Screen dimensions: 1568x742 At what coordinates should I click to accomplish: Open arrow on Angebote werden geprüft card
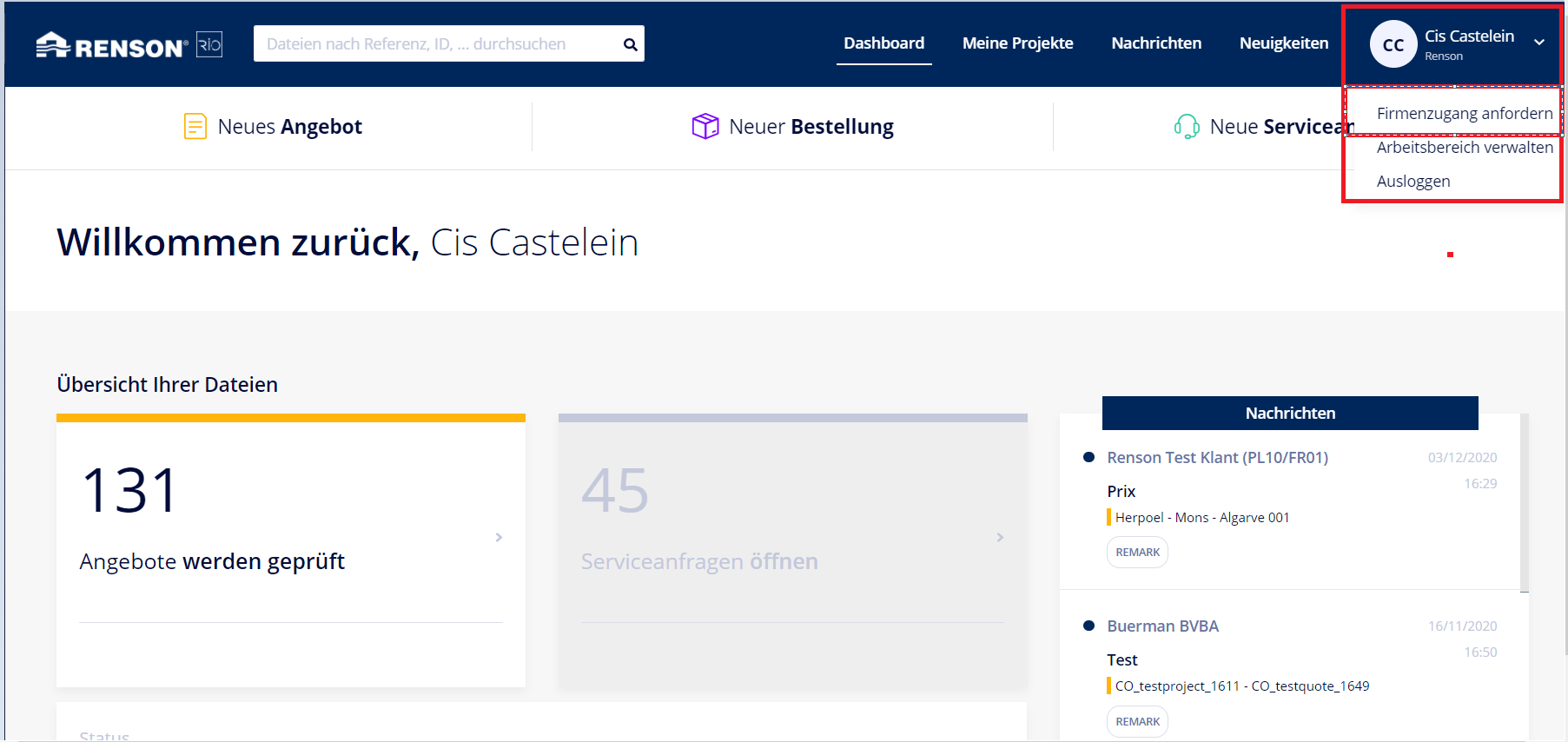[x=499, y=538]
